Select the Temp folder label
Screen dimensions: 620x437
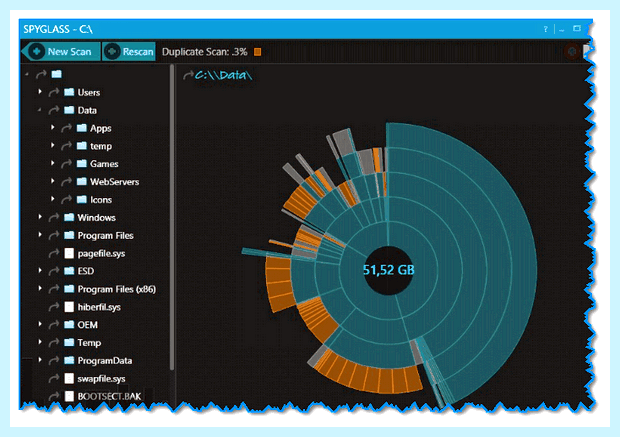(89, 343)
